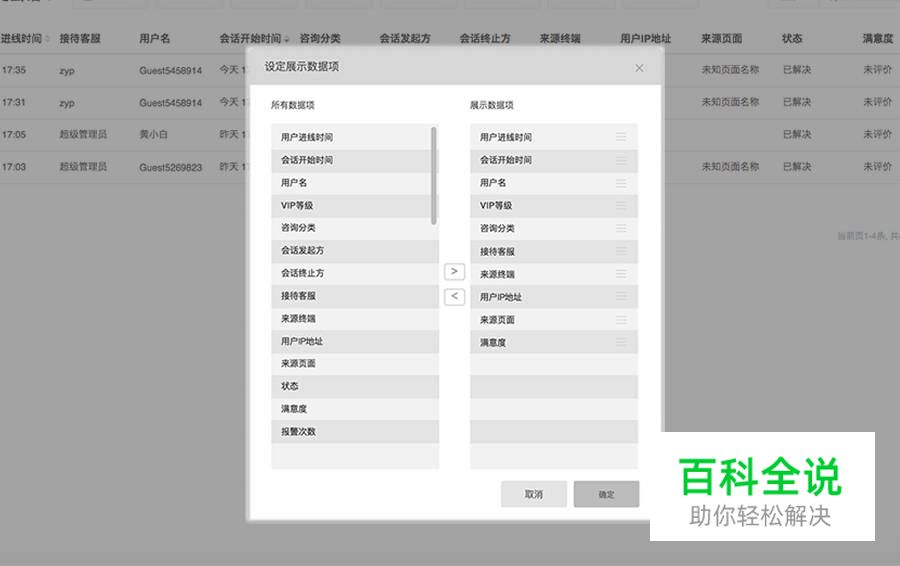Select 用户进线时间 in the display items list
900x566 pixels.
click(x=554, y=137)
